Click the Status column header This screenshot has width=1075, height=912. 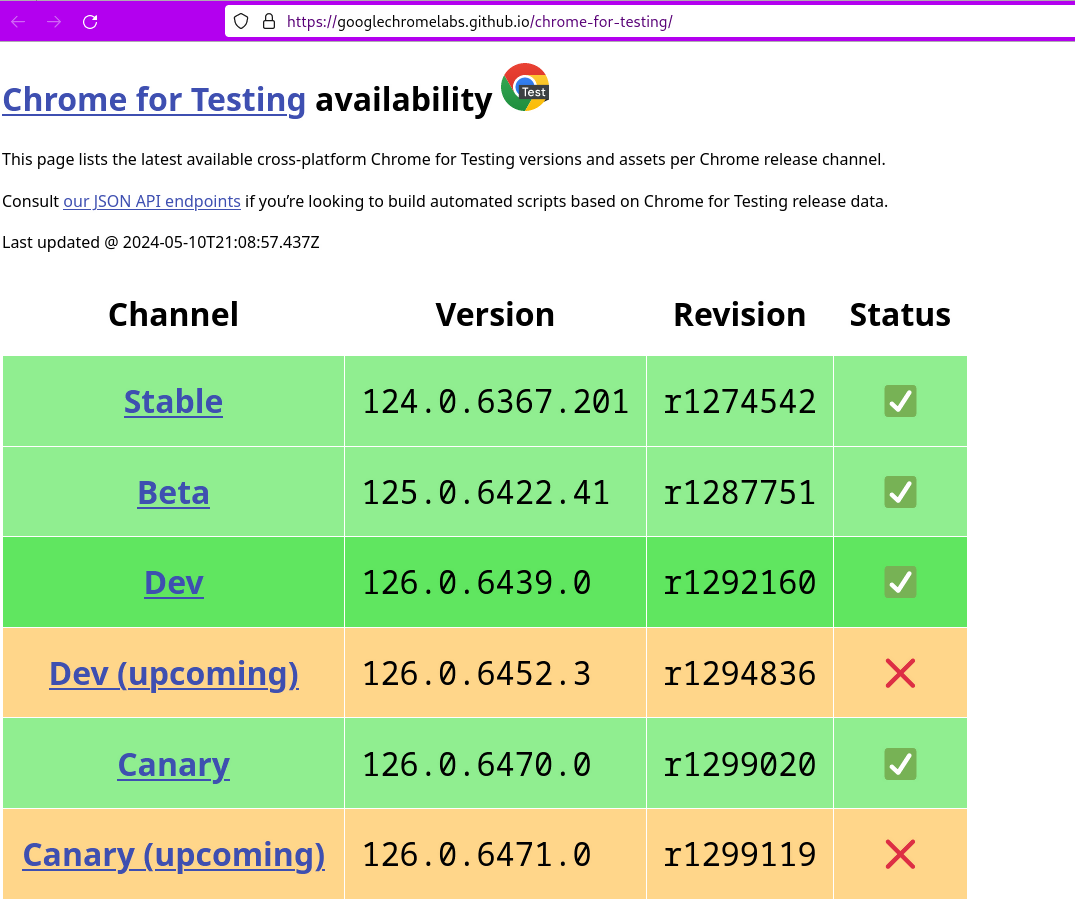coord(900,315)
